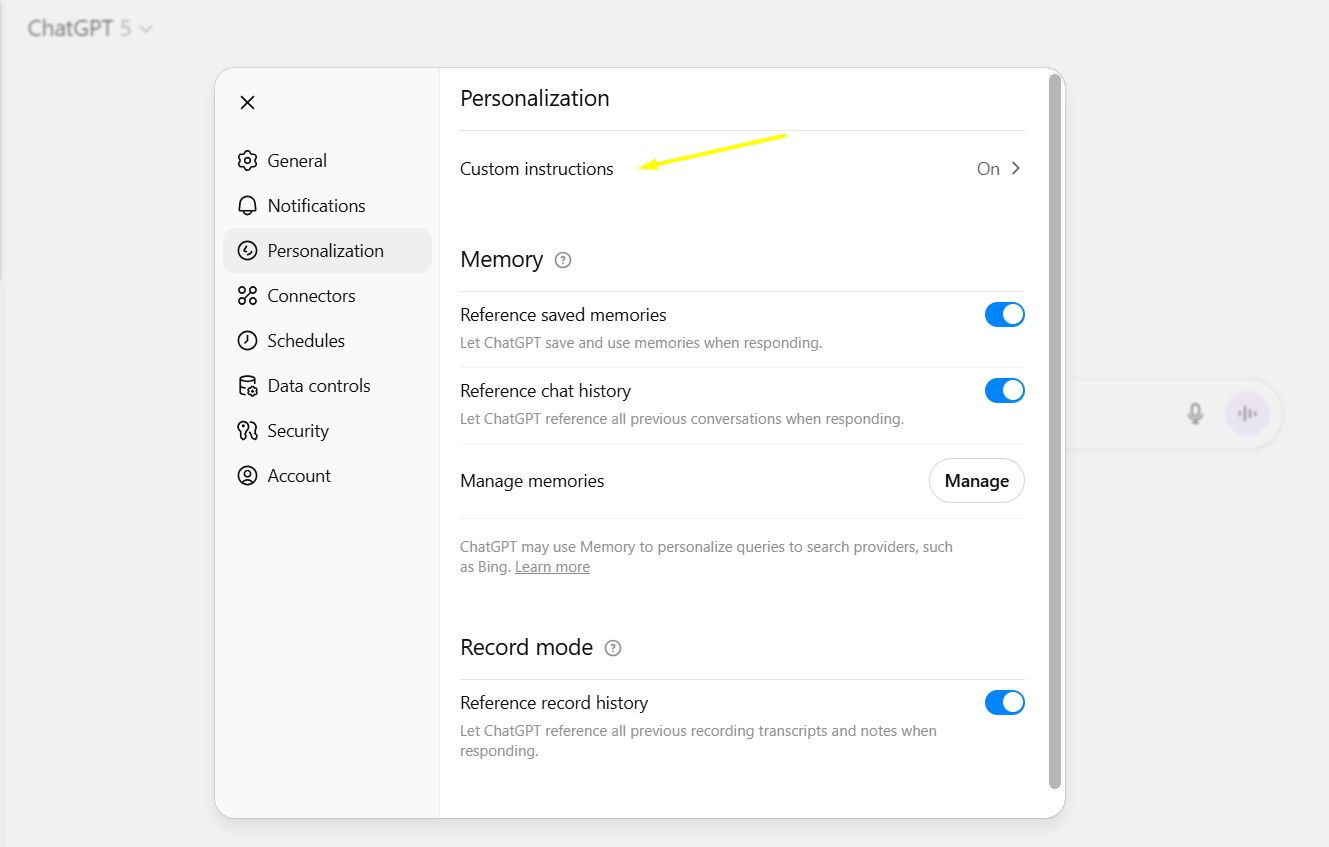Toggle Reference record history switch
This screenshot has width=1329, height=847.
tap(1004, 703)
